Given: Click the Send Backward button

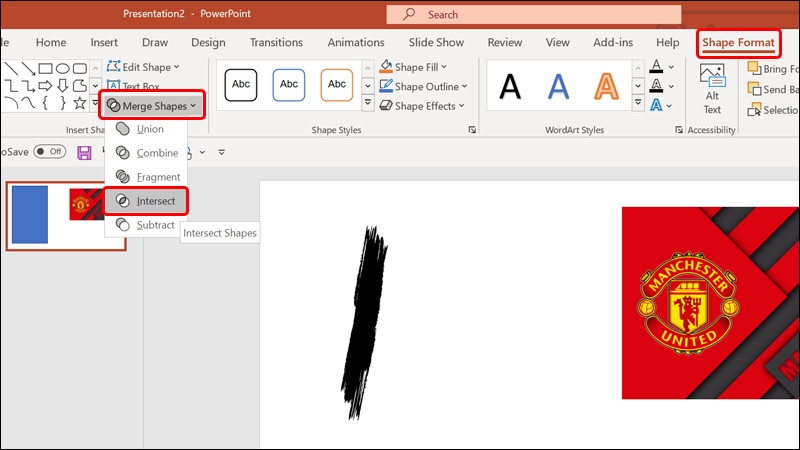Looking at the screenshot, I should (772, 89).
